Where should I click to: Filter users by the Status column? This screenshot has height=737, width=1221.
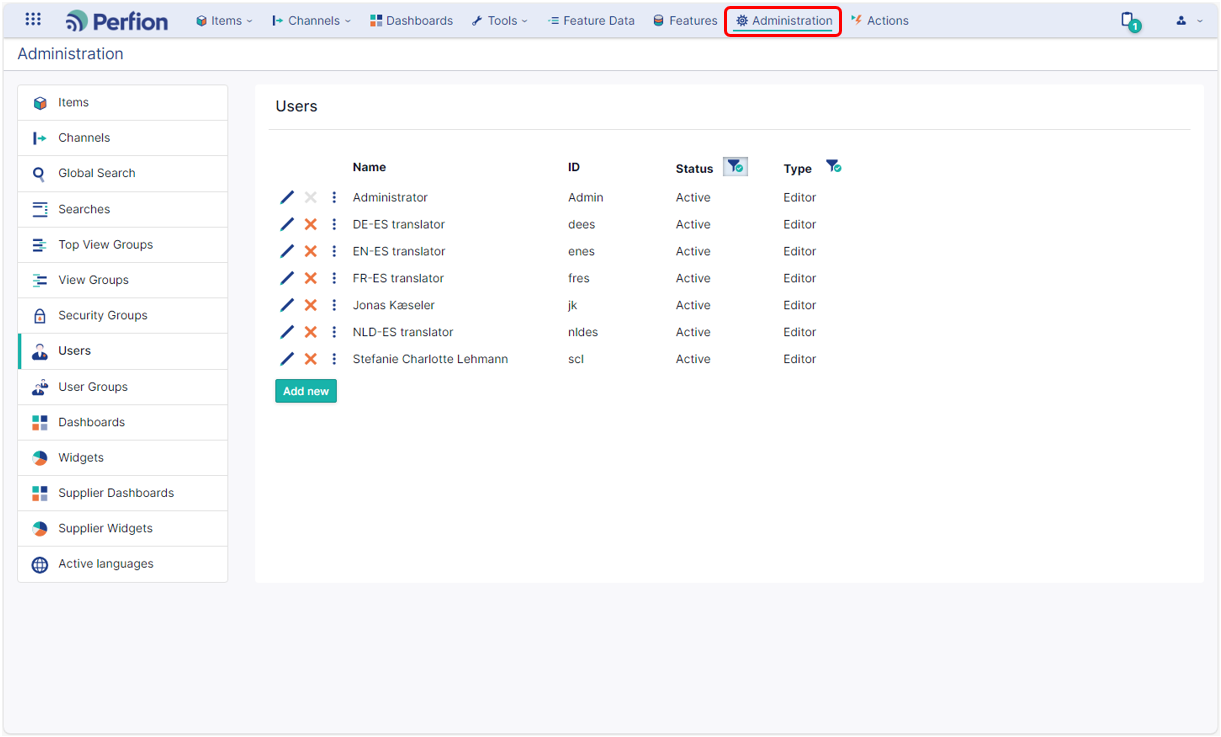point(735,166)
